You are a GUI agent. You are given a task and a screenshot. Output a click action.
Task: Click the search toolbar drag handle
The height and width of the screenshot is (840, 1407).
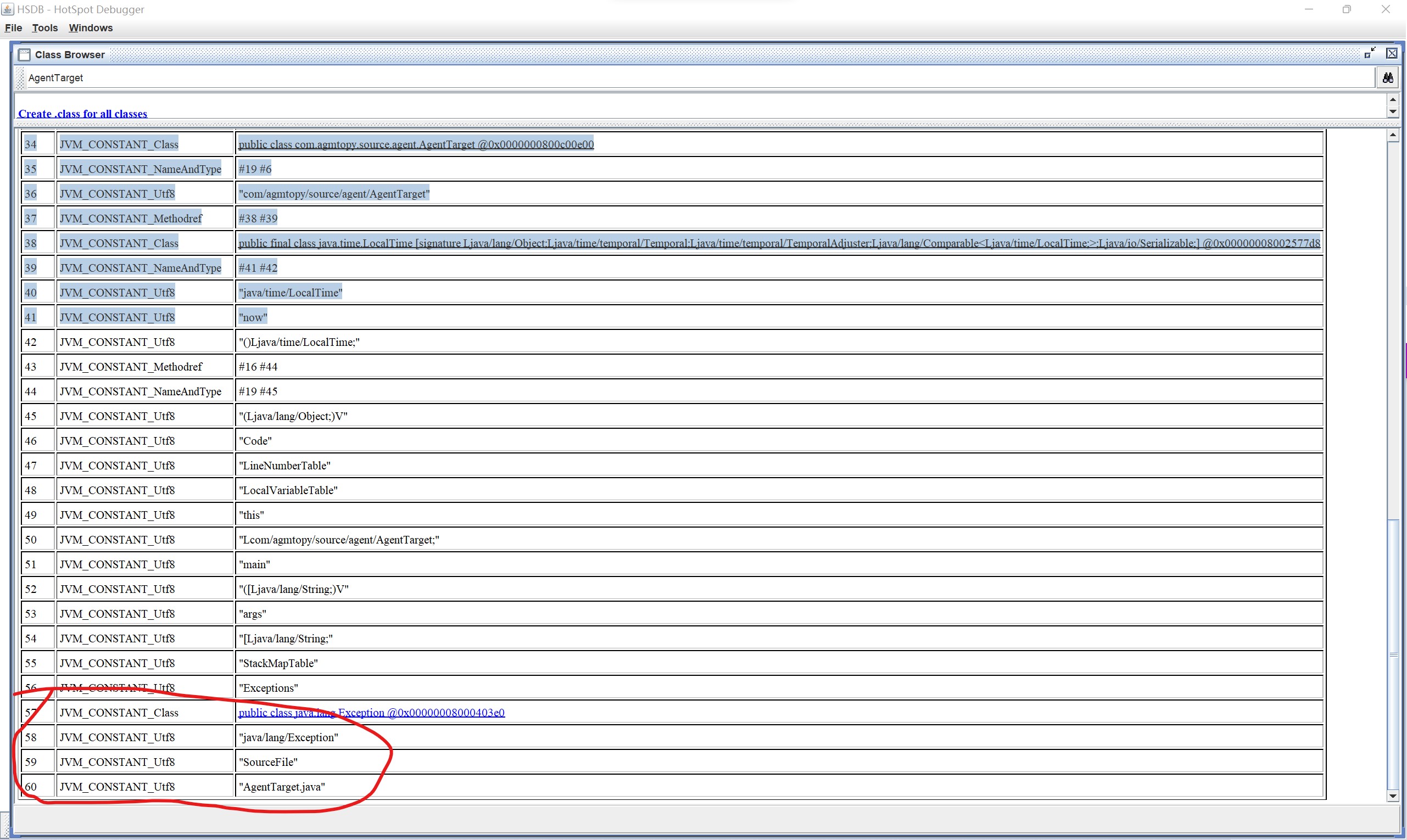point(21,78)
